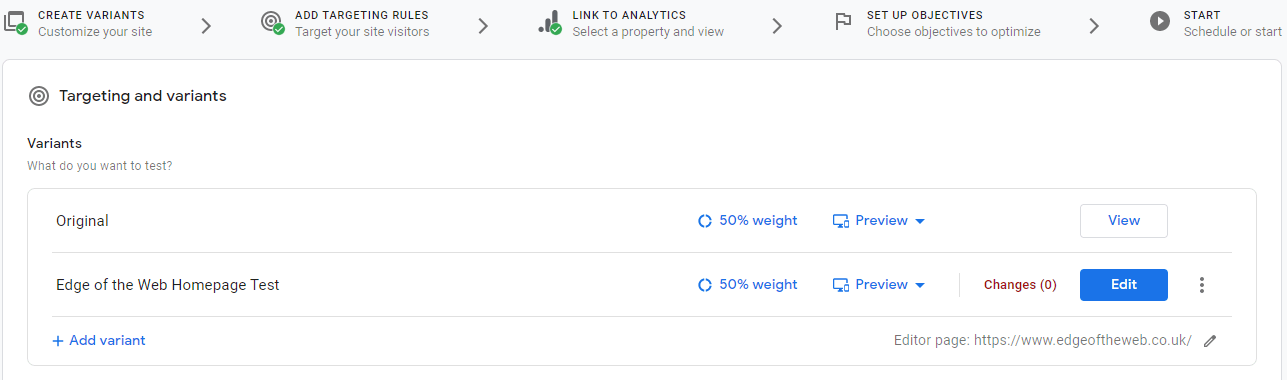The width and height of the screenshot is (1287, 380).
Task: Click the 50% weight link for Original
Action: point(748,221)
